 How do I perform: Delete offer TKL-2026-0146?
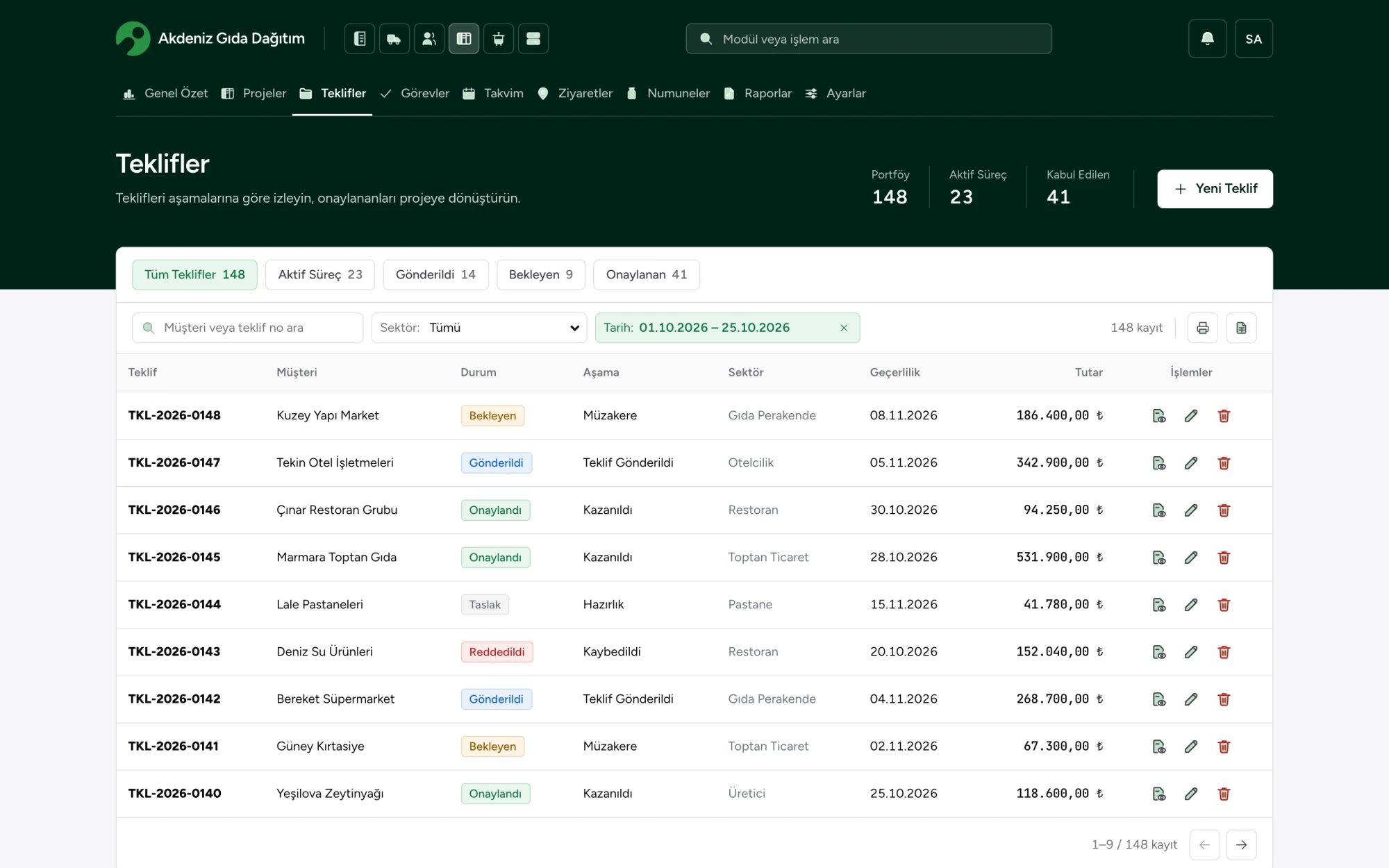(1224, 510)
